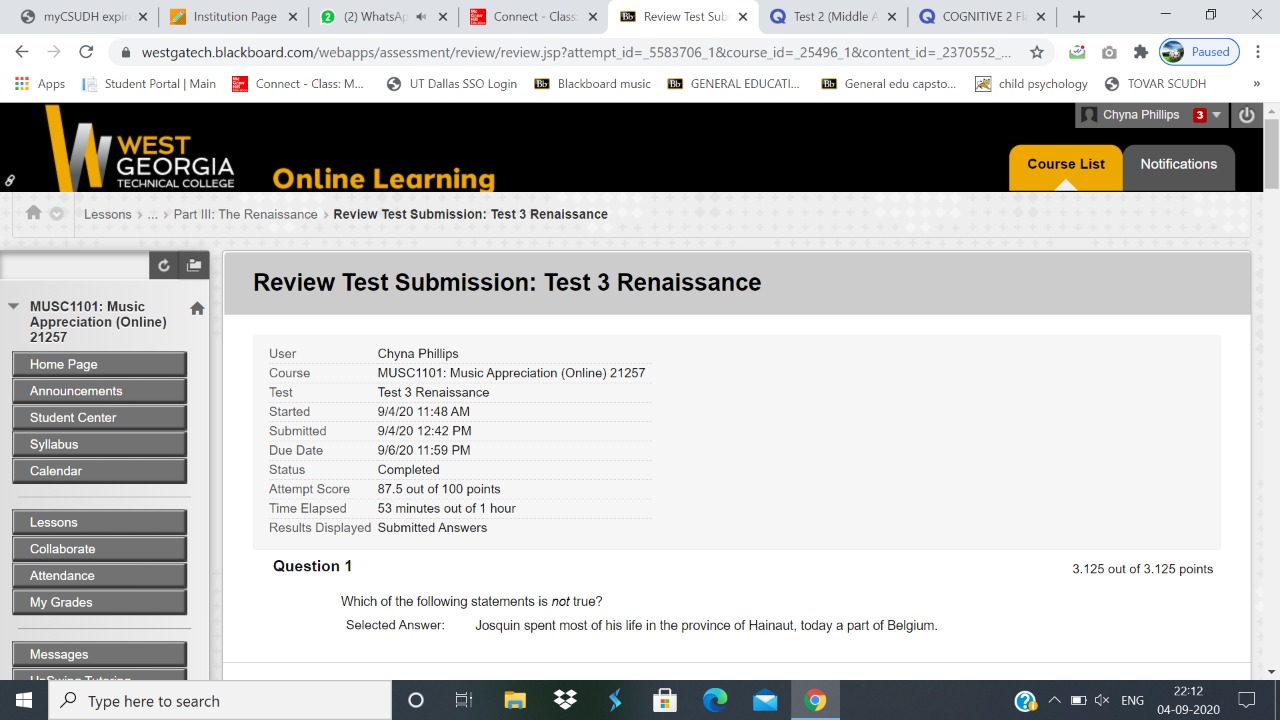Click the muted speaker volume icon
The height and width of the screenshot is (720, 1280).
point(1102,701)
